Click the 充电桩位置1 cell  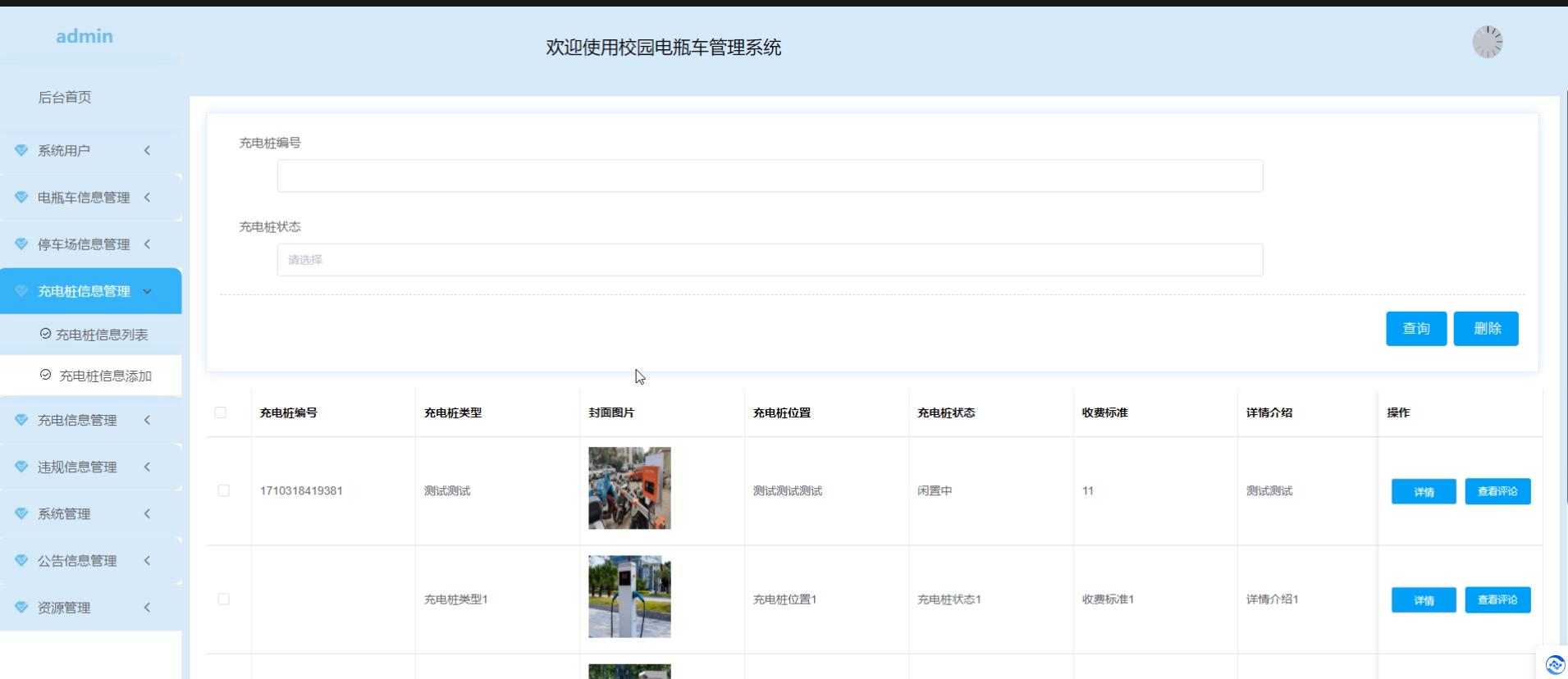[784, 599]
